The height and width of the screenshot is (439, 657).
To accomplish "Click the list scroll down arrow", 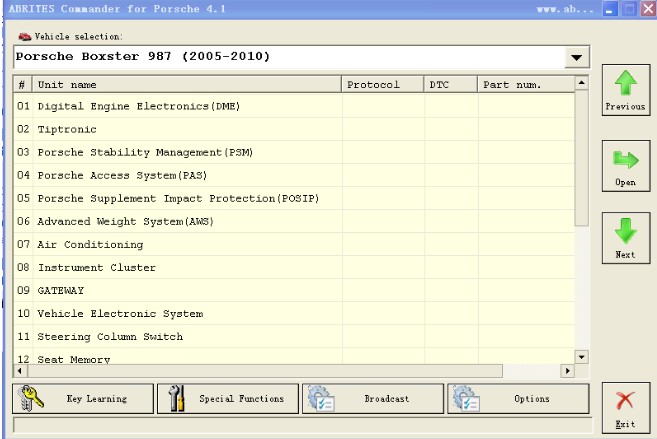I will [x=582, y=357].
